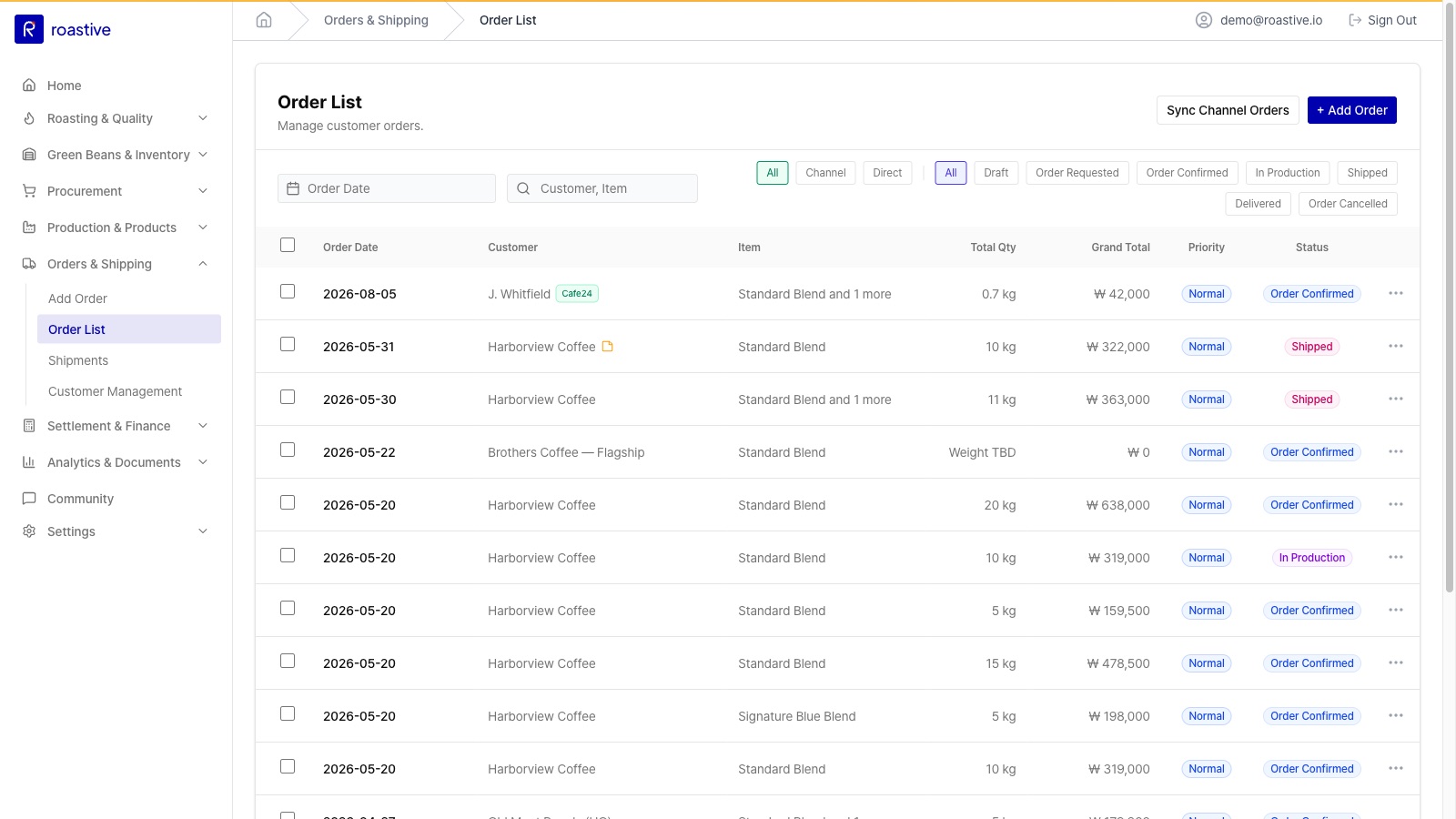The height and width of the screenshot is (819, 1456).
Task: Click the + Add Order button
Action: [x=1352, y=110]
